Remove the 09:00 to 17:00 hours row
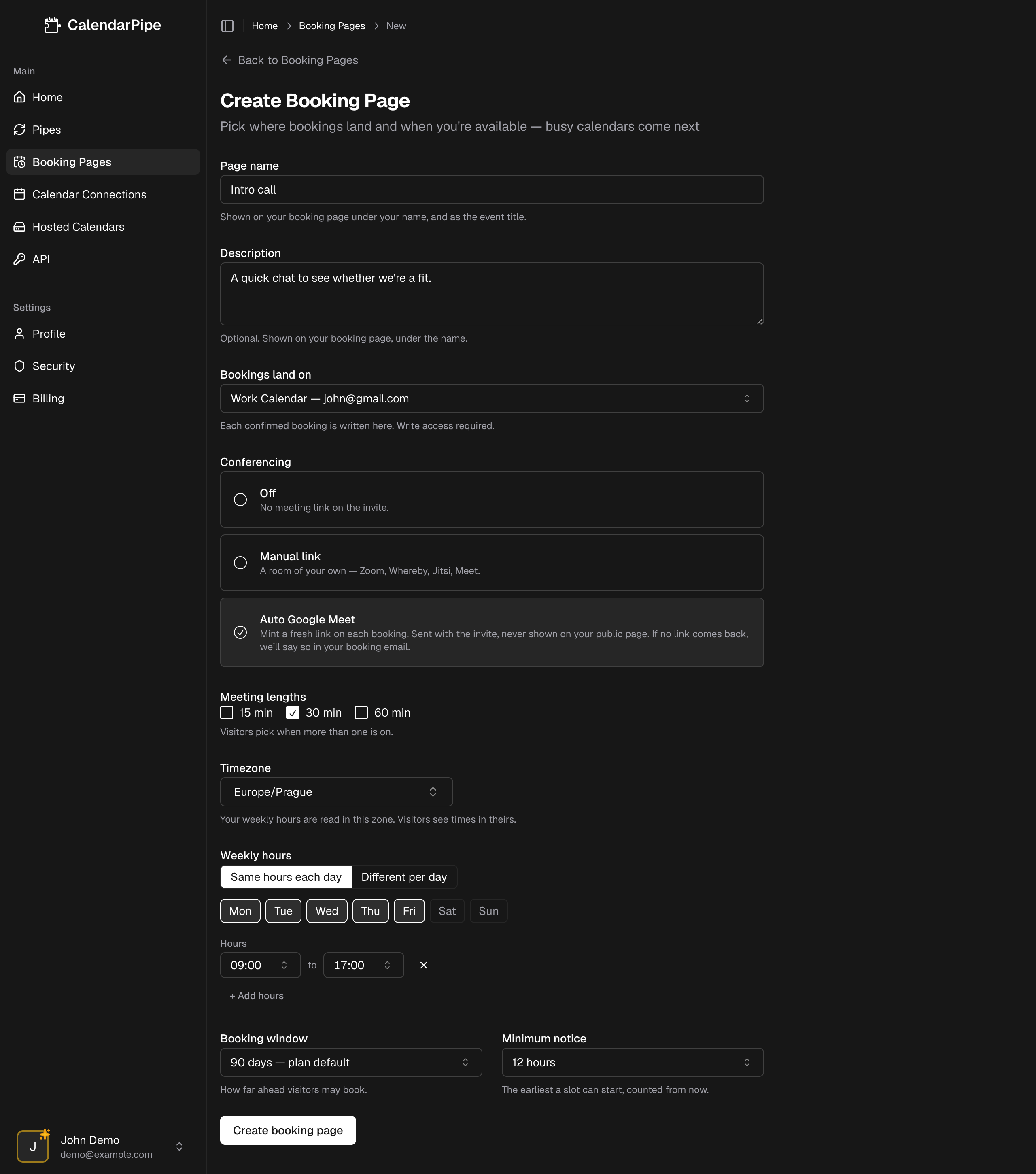Image resolution: width=1036 pixels, height=1174 pixels. 424,965
